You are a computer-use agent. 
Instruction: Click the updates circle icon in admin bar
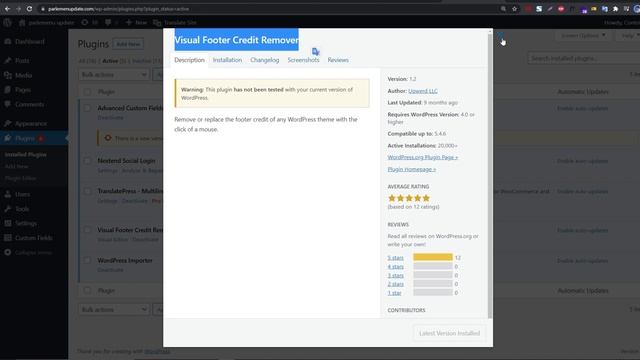[84, 22]
